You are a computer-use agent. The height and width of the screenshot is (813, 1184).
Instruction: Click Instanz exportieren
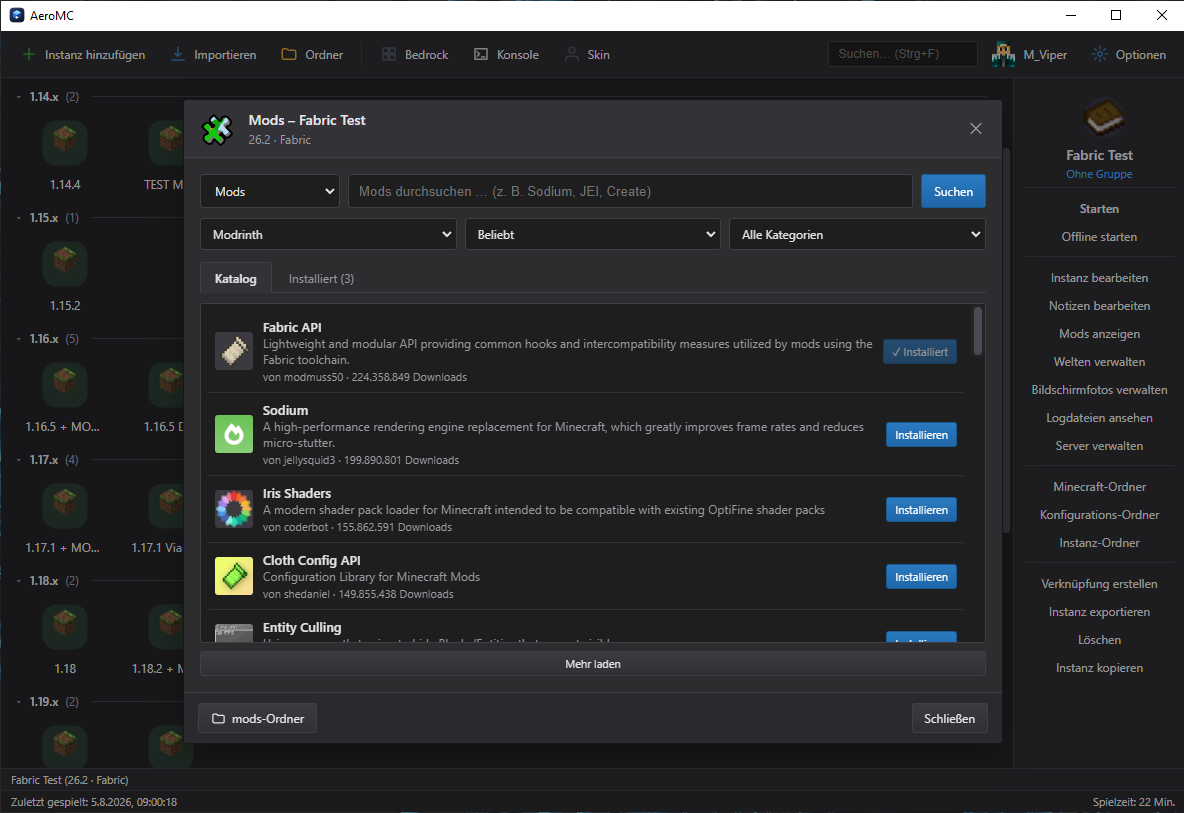(1099, 612)
